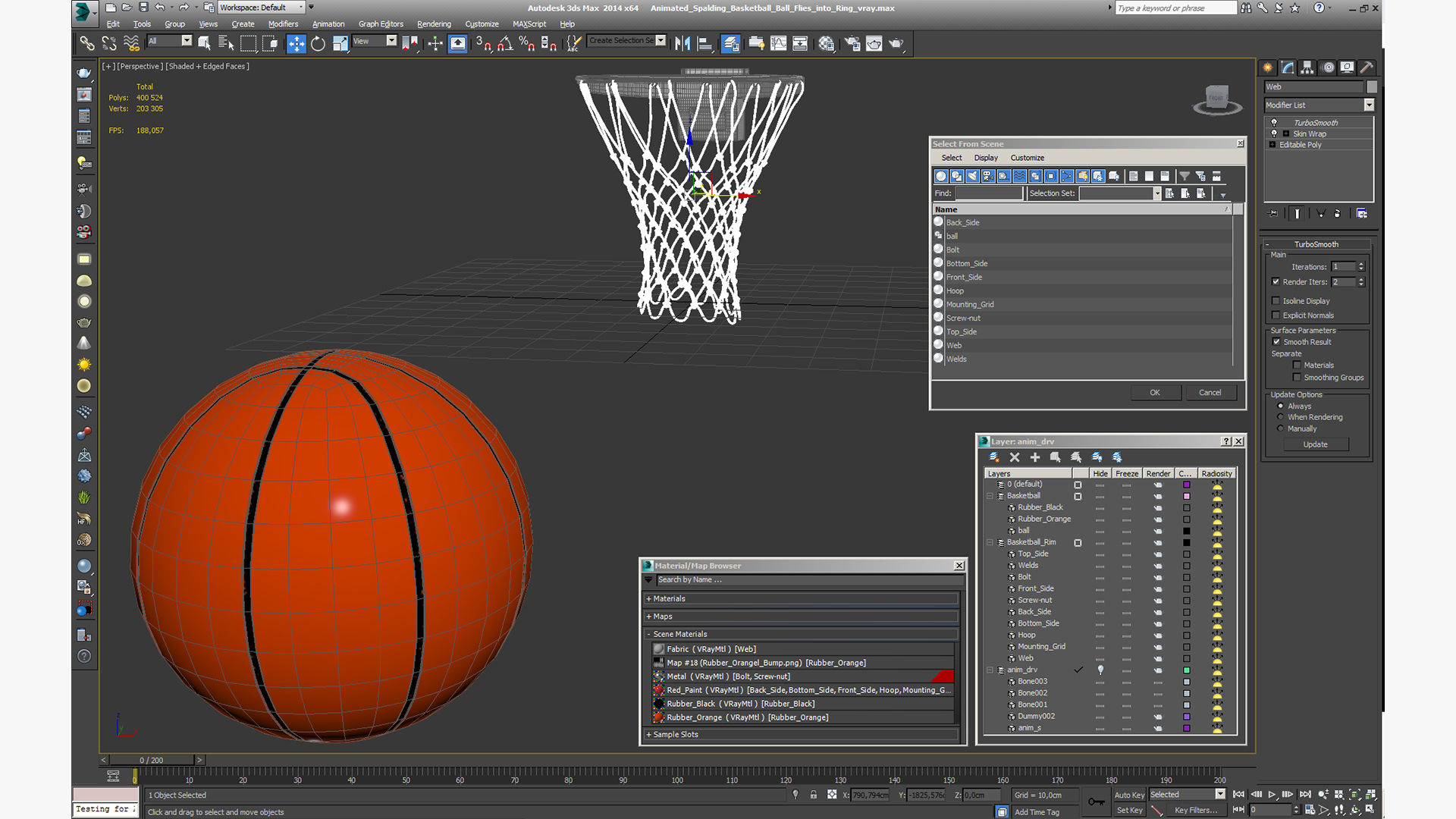
Task: Add selected objects to layer plus icon
Action: pyautogui.click(x=1035, y=457)
